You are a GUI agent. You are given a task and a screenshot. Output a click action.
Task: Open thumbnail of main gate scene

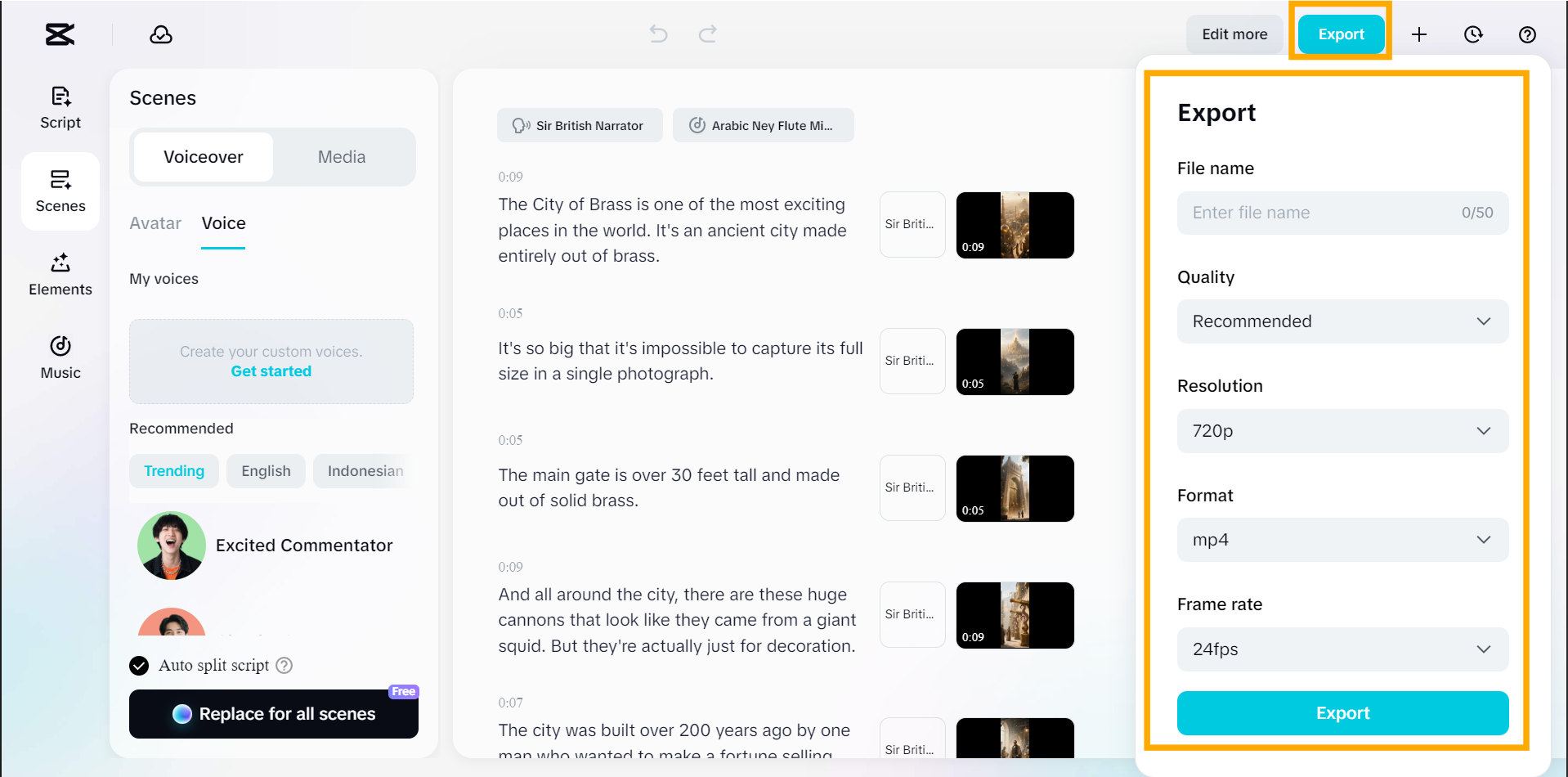tap(1015, 488)
